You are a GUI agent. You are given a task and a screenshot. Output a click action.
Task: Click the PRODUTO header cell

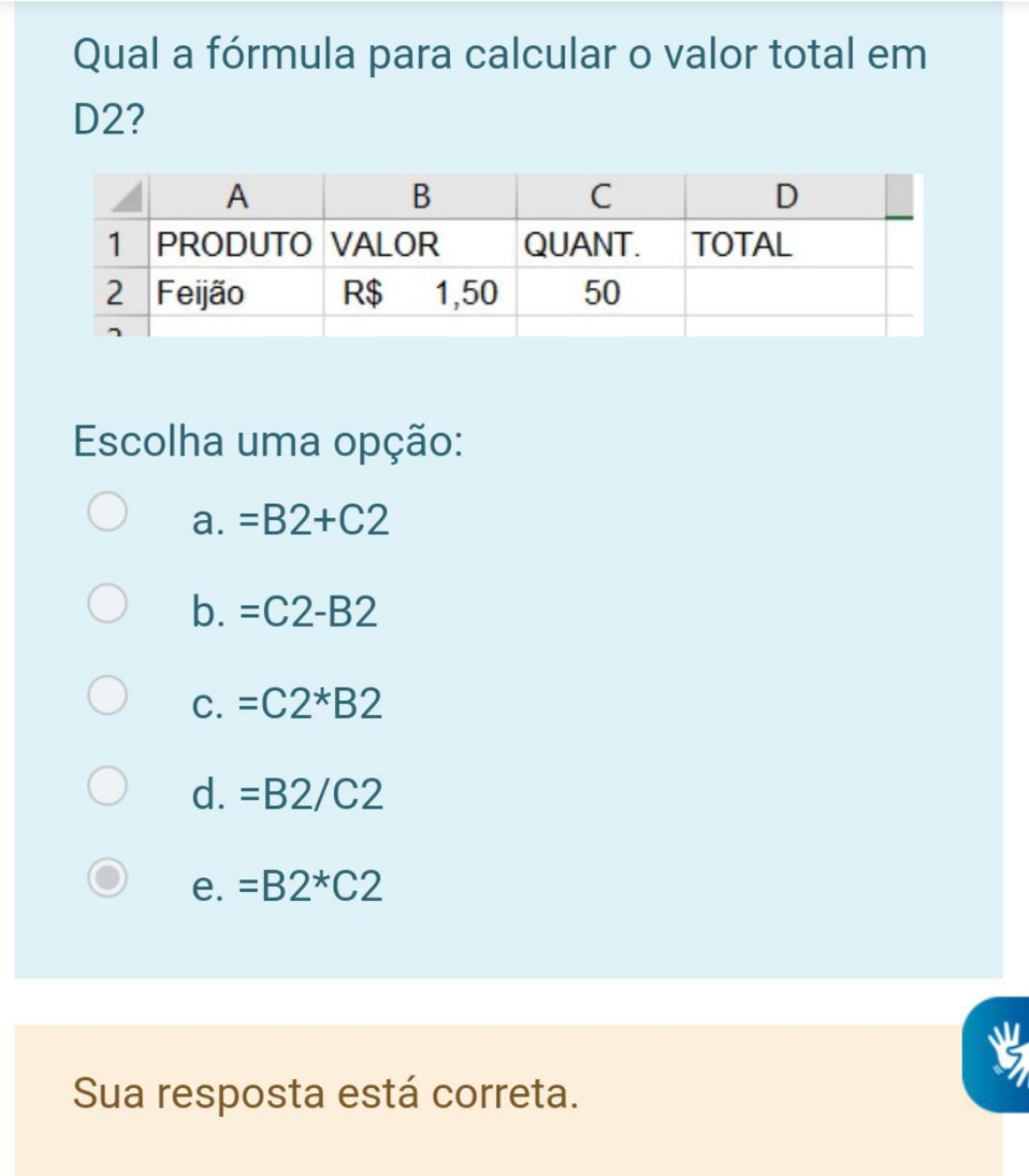(x=234, y=245)
